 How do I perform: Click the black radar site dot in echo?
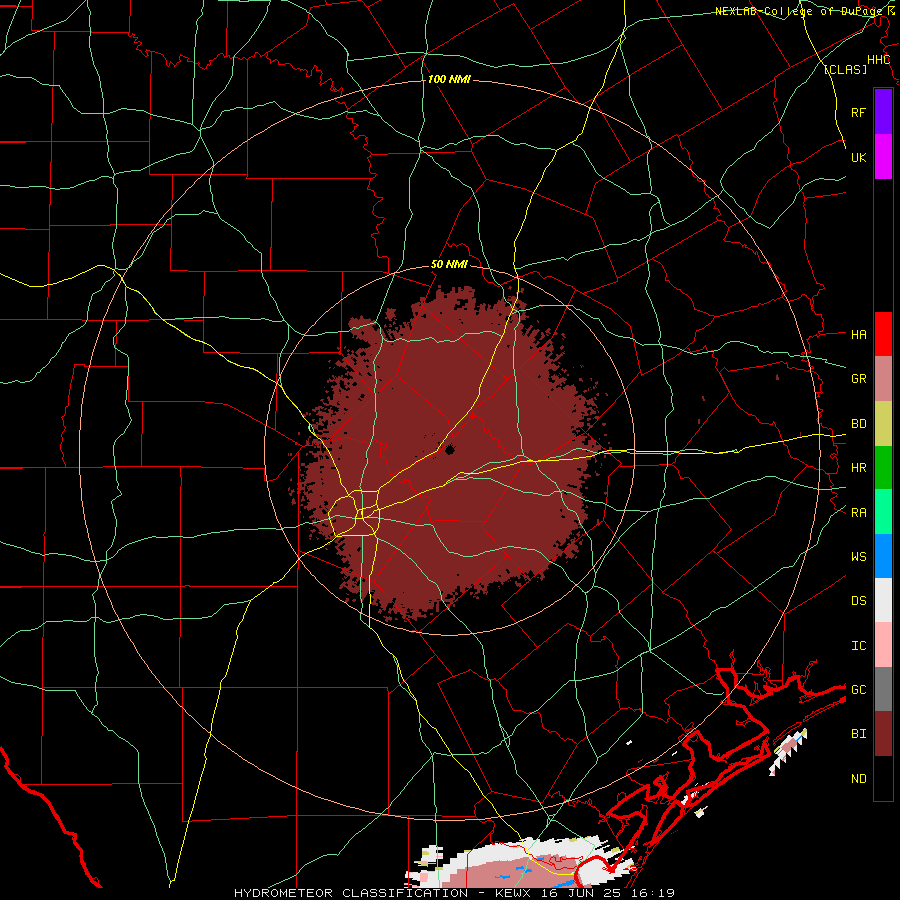(449, 450)
